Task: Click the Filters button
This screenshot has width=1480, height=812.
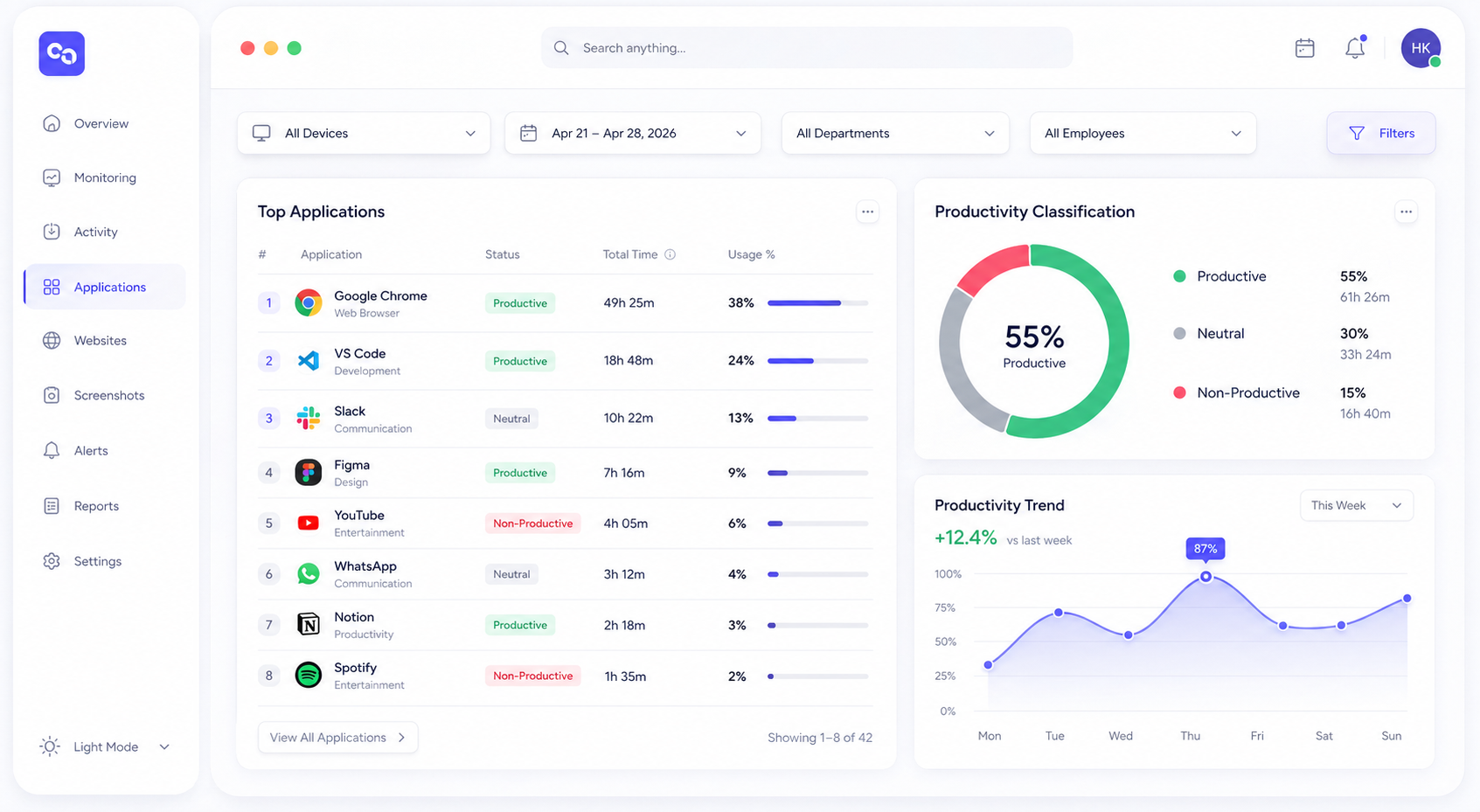Action: point(1381,133)
